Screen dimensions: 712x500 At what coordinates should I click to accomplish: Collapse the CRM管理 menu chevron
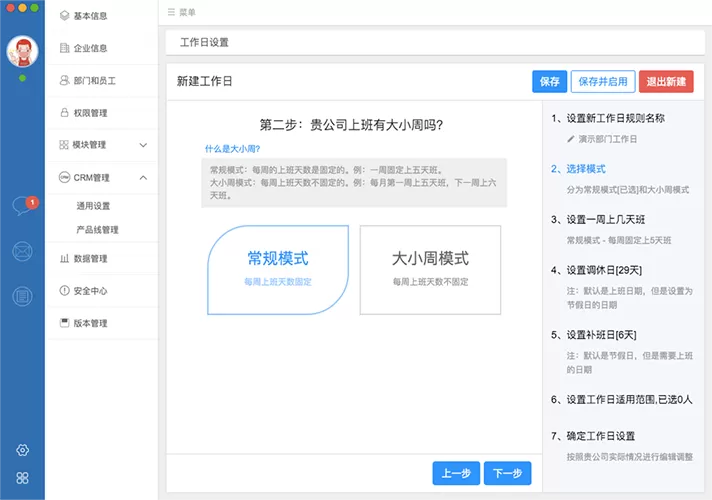point(143,178)
